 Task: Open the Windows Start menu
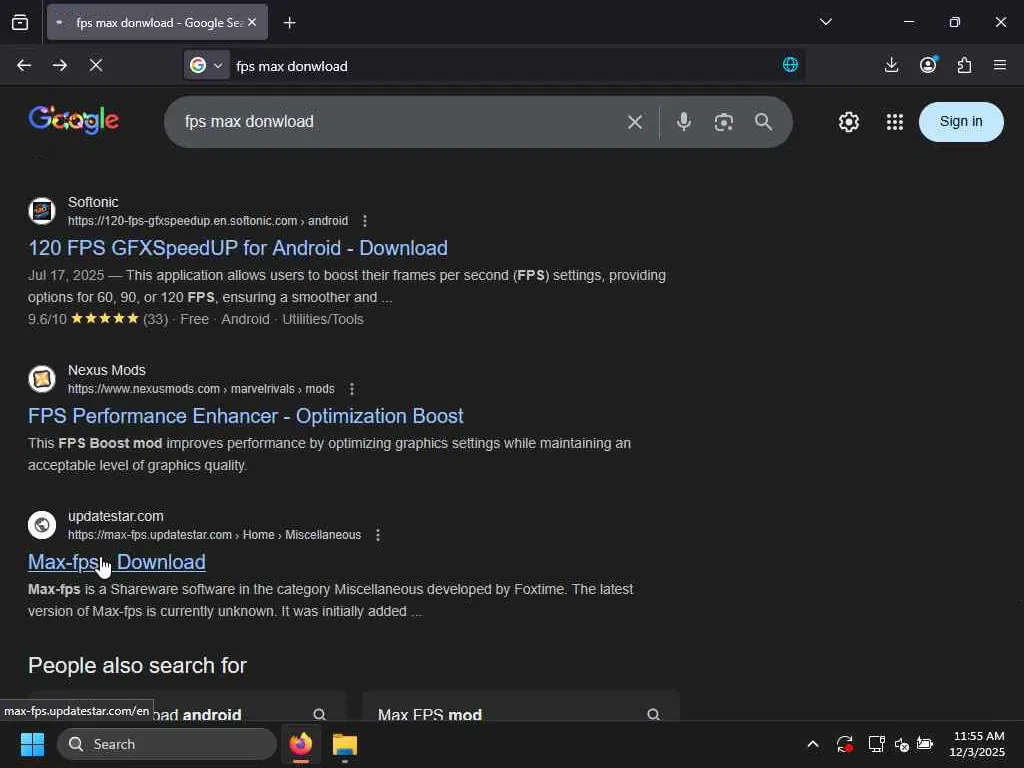coord(32,744)
